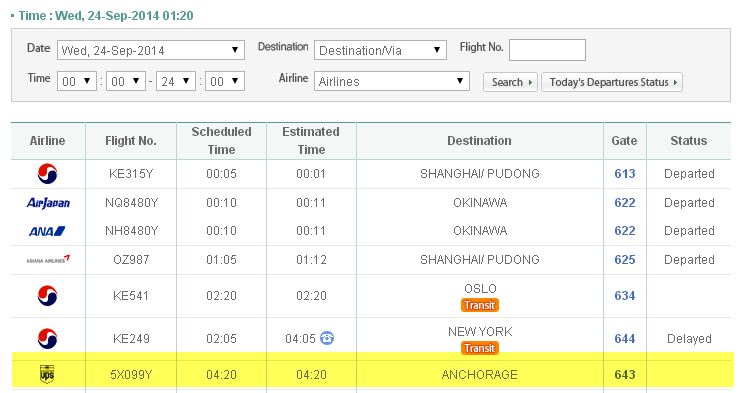The image size is (746, 393).
Task: Click gate 622 for flight NH8480Y
Action: (x=625, y=231)
